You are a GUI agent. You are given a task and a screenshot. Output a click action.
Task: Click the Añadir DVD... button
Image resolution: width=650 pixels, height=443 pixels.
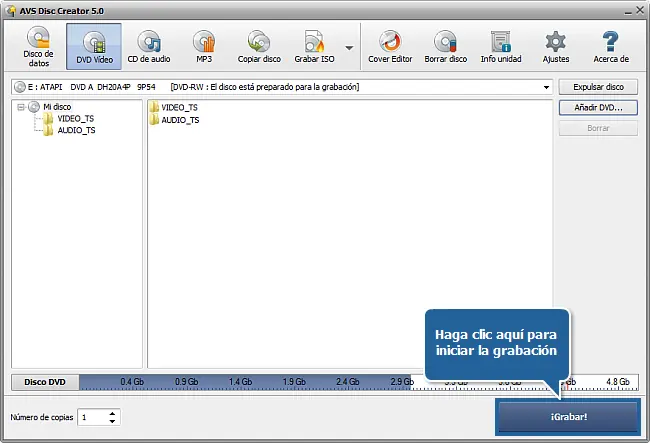(598, 108)
